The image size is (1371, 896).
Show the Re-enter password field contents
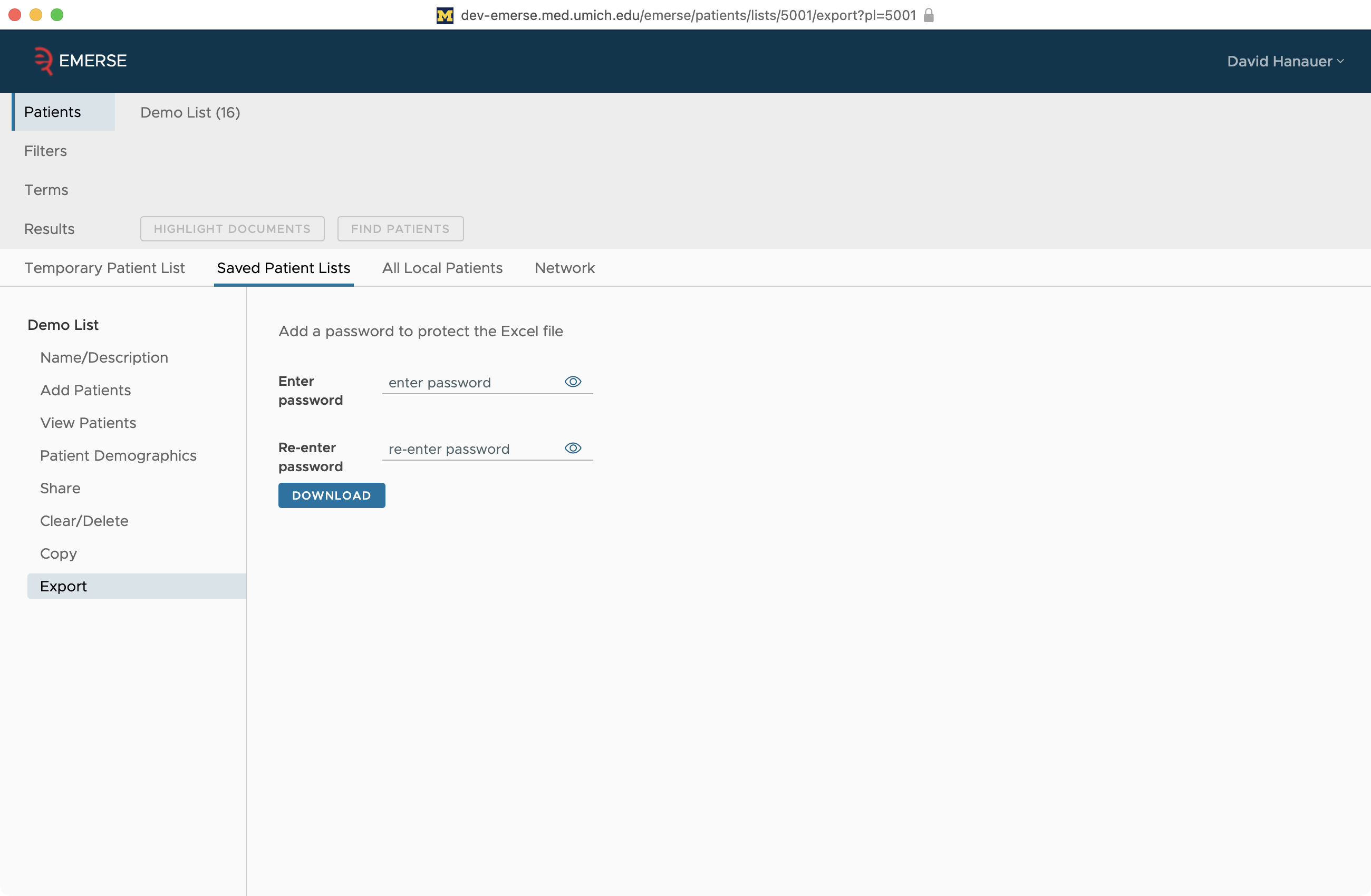(573, 448)
